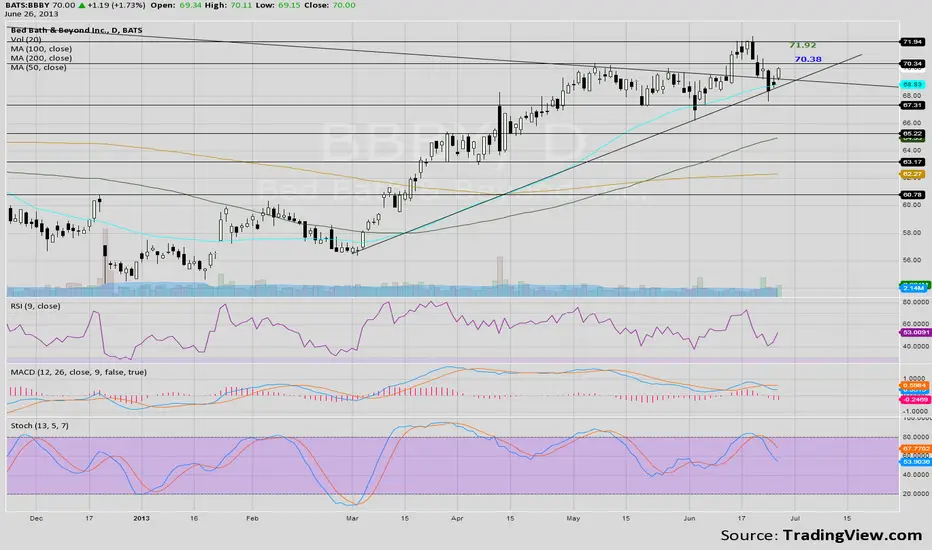The image size is (932, 550).
Task: Click the blue 2.14M volume label
Action: pyautogui.click(x=913, y=288)
